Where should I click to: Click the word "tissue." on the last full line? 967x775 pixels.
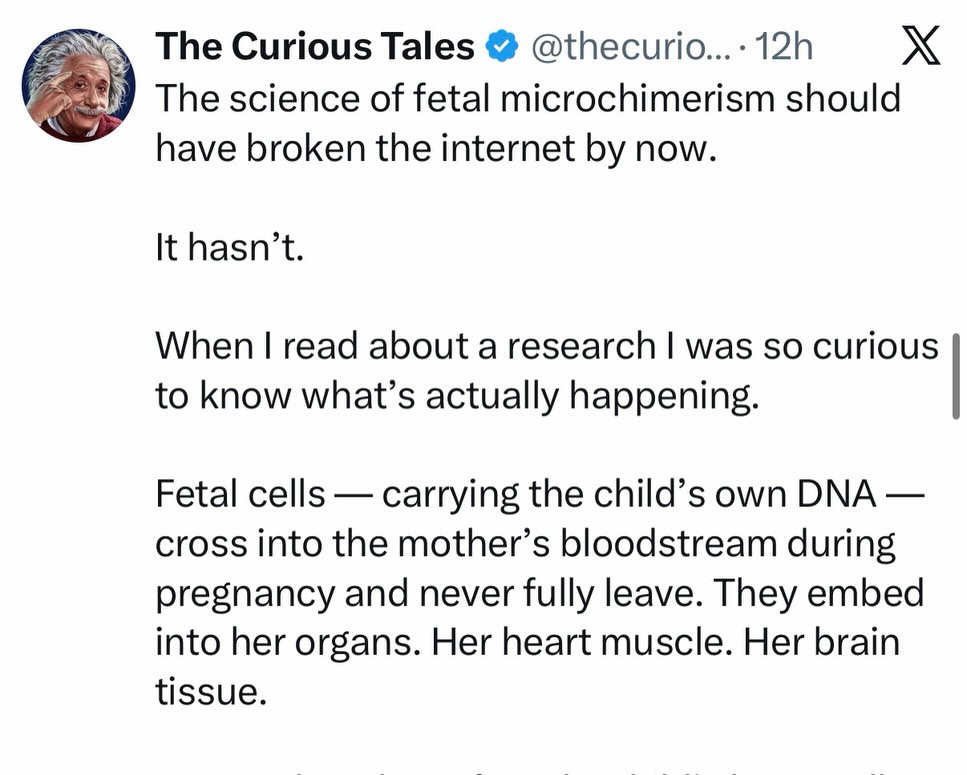point(211,691)
